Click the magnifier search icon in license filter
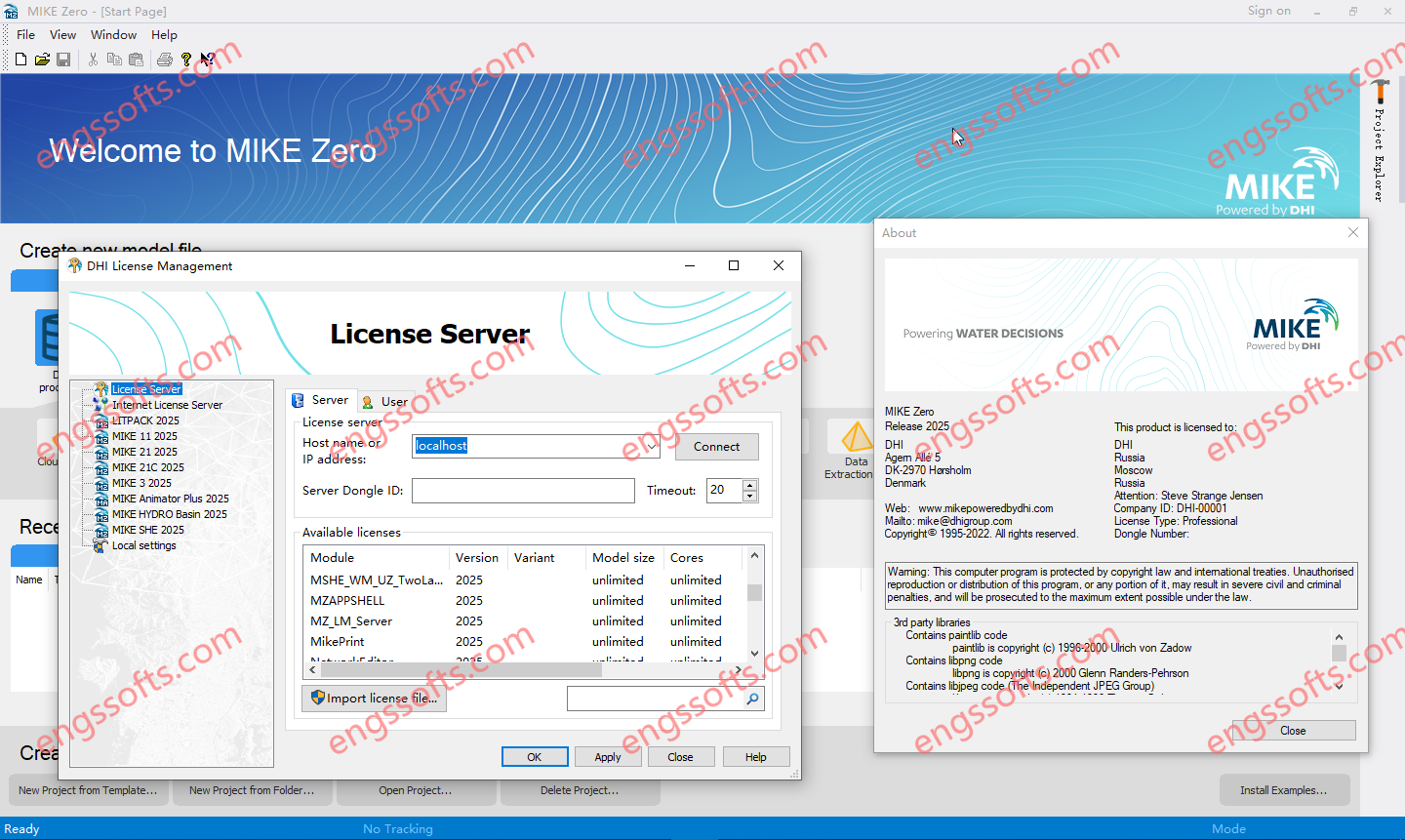The width and height of the screenshot is (1405, 840). tap(752, 699)
